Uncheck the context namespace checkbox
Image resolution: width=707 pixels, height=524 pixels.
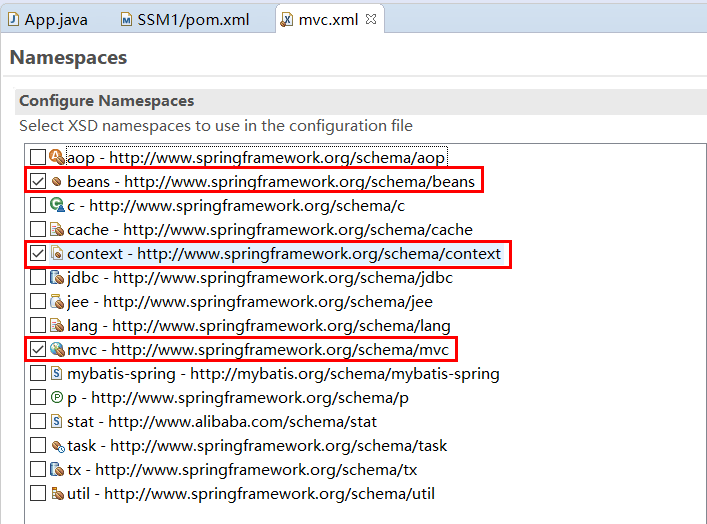[38, 253]
